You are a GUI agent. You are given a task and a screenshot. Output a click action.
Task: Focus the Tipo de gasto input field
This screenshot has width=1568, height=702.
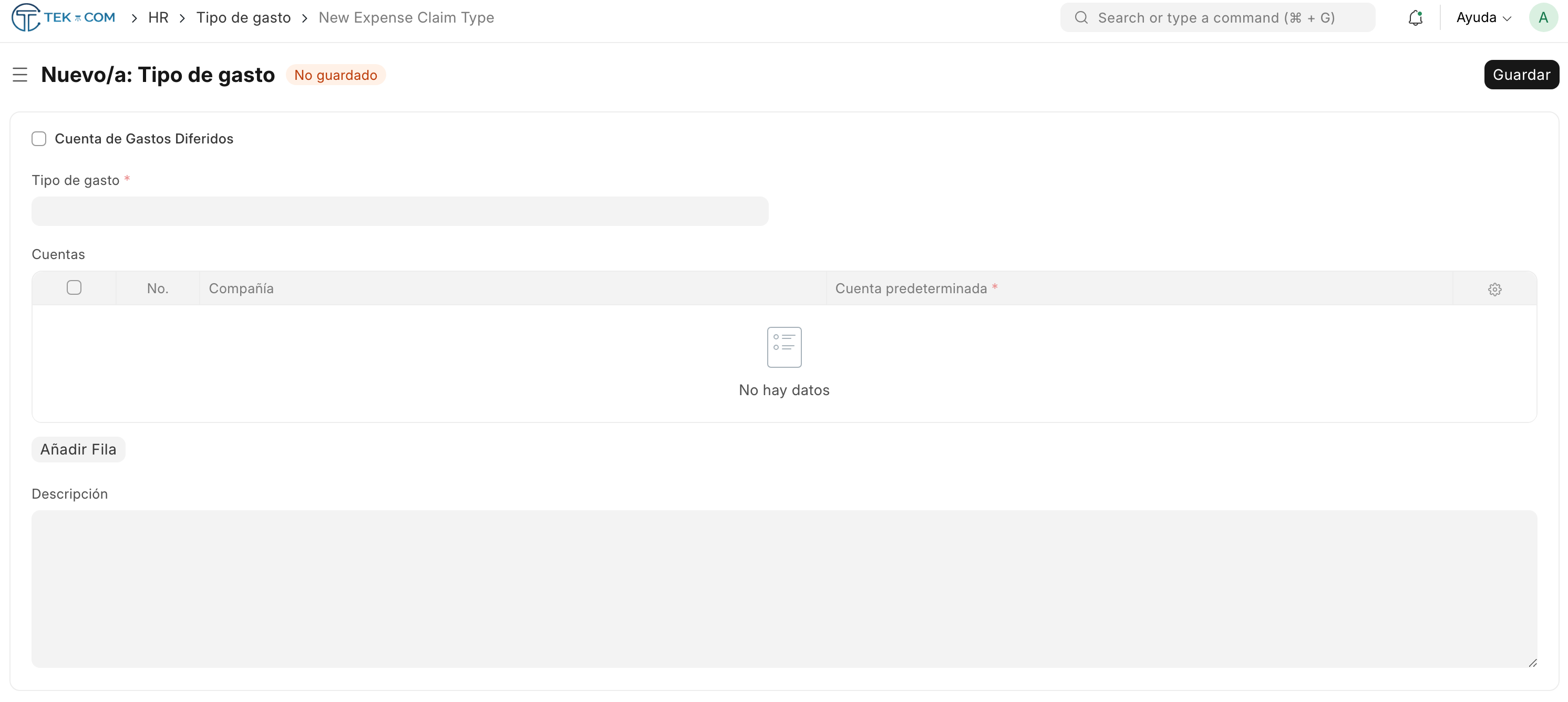point(400,211)
